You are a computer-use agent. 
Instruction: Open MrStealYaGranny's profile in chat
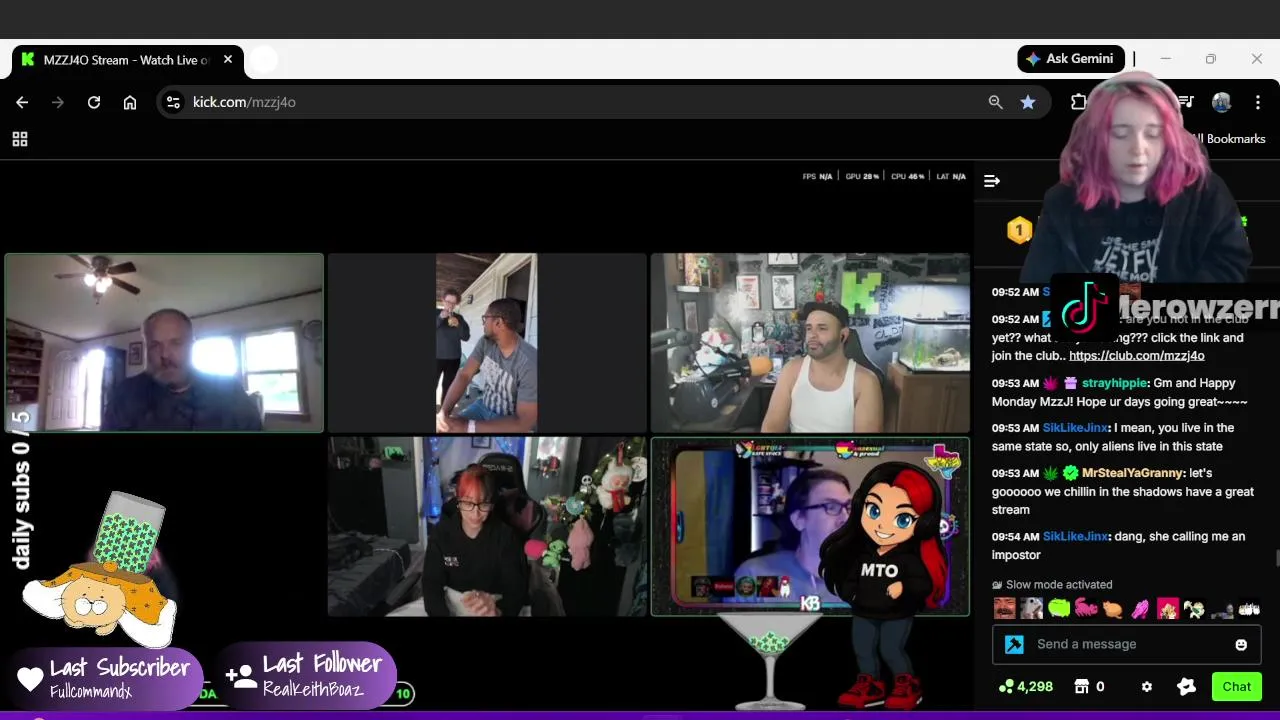click(x=1132, y=473)
